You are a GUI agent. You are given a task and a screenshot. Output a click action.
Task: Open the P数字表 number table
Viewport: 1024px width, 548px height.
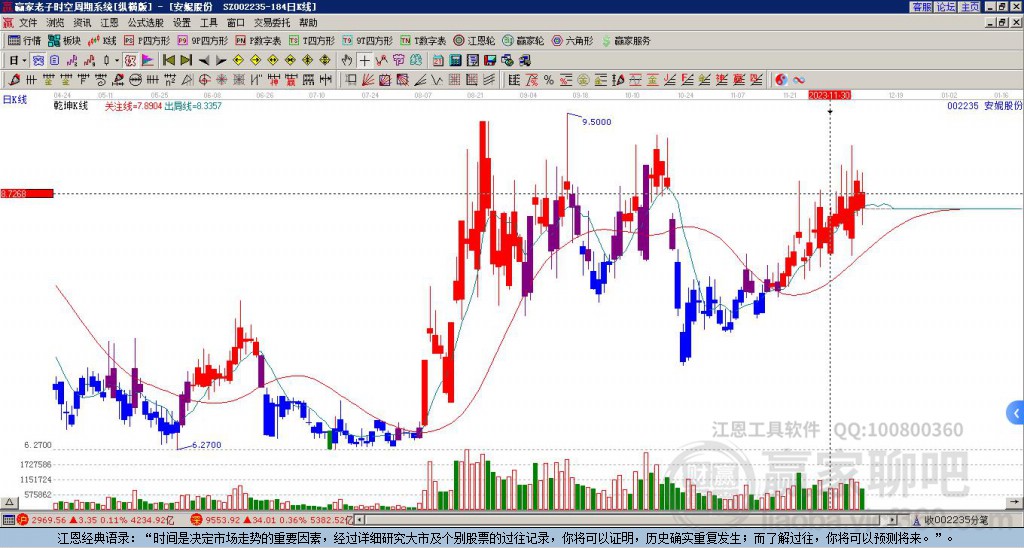(258, 40)
